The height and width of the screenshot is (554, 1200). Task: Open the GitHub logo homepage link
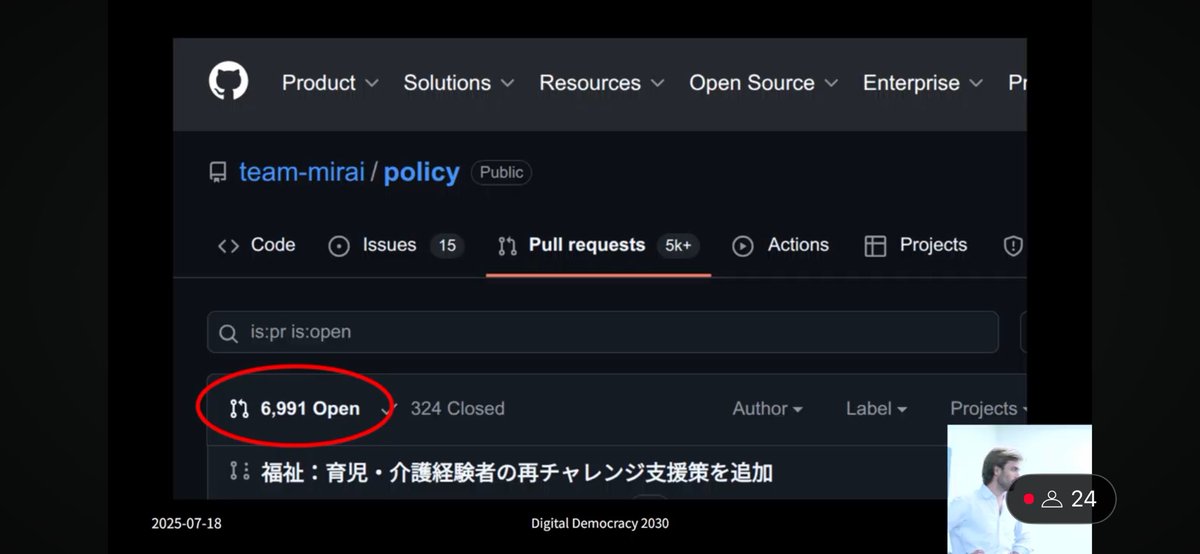[228, 82]
